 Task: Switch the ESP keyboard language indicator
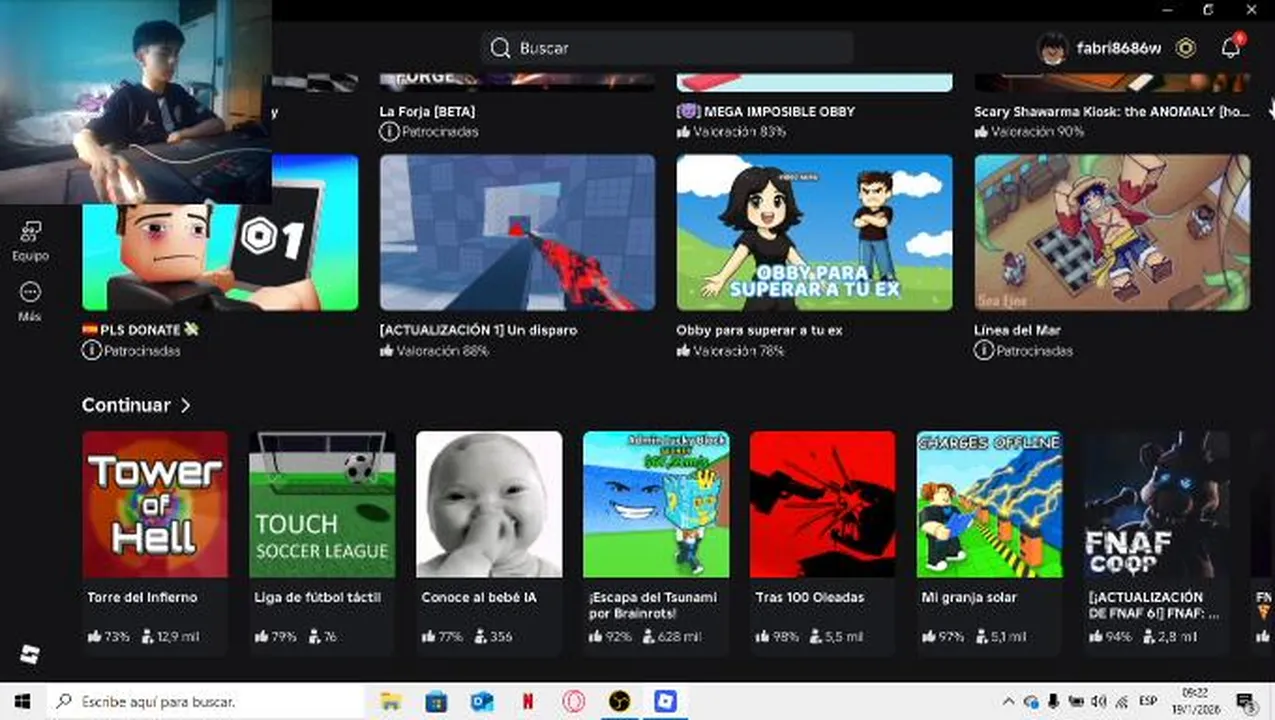coord(1150,702)
